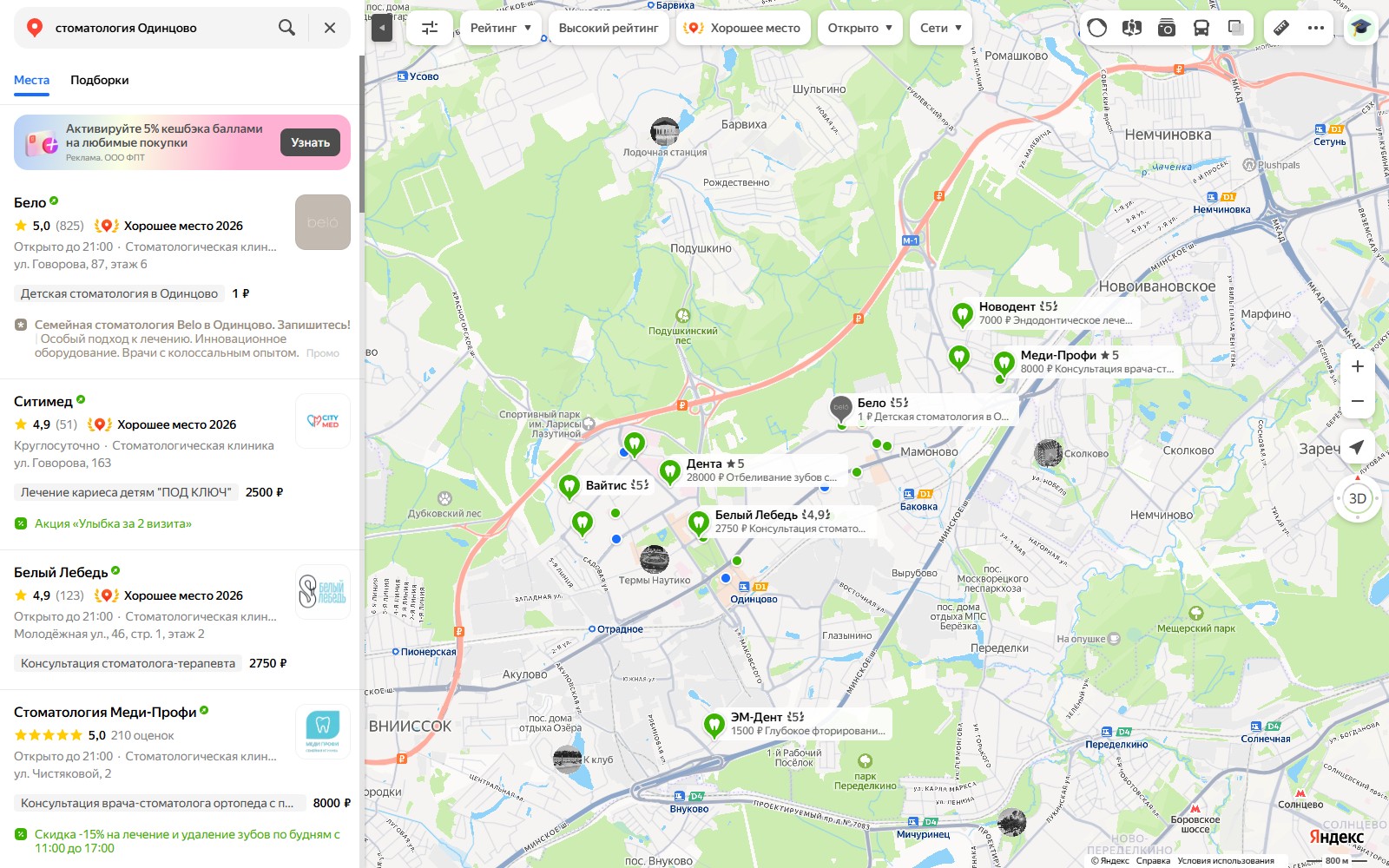View the Меди-Профи tooth logo thumbnail

click(x=323, y=732)
